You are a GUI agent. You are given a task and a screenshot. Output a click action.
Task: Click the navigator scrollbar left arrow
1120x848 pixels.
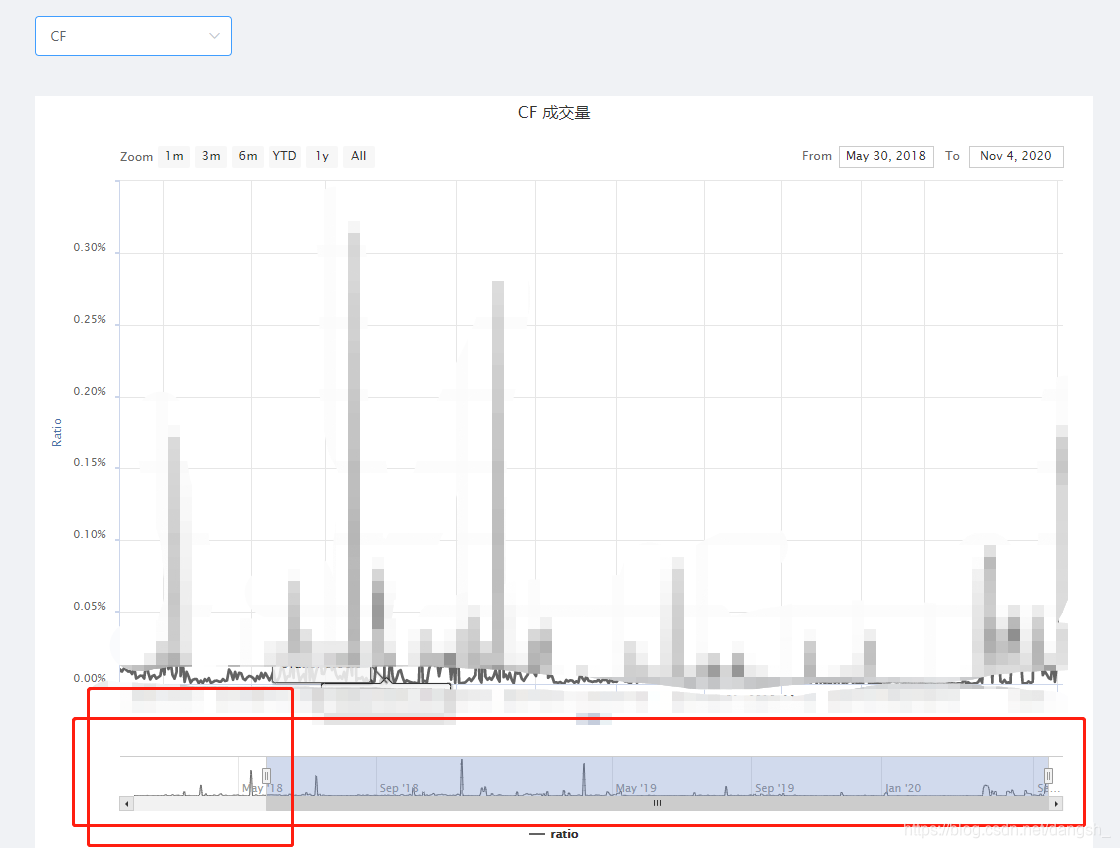tap(126, 803)
